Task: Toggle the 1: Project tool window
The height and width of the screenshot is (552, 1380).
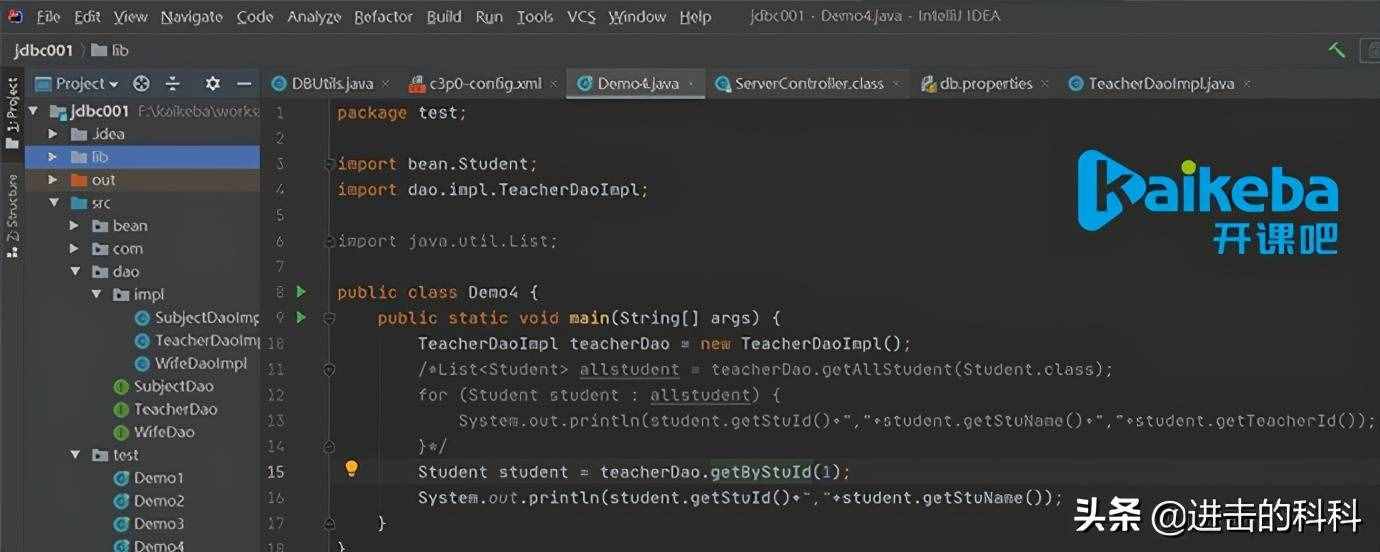Action: (x=12, y=113)
